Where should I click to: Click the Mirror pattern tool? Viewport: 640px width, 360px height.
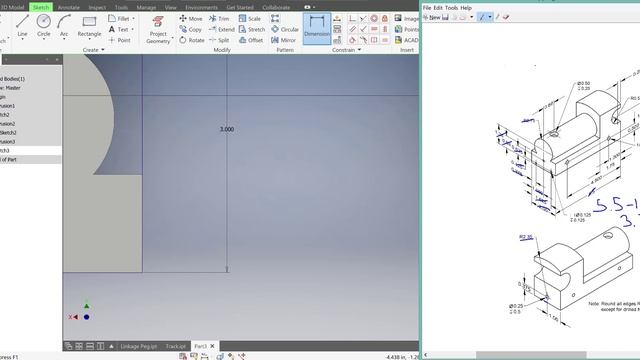pyautogui.click(x=283, y=40)
